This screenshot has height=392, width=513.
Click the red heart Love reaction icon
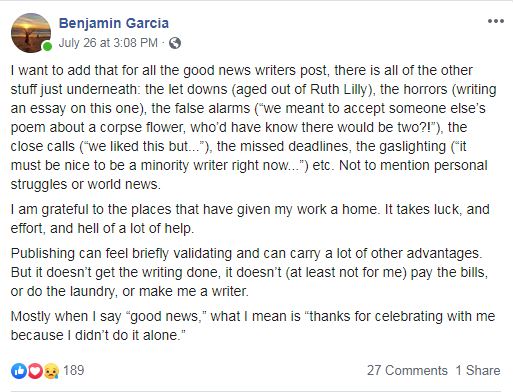(x=35, y=371)
